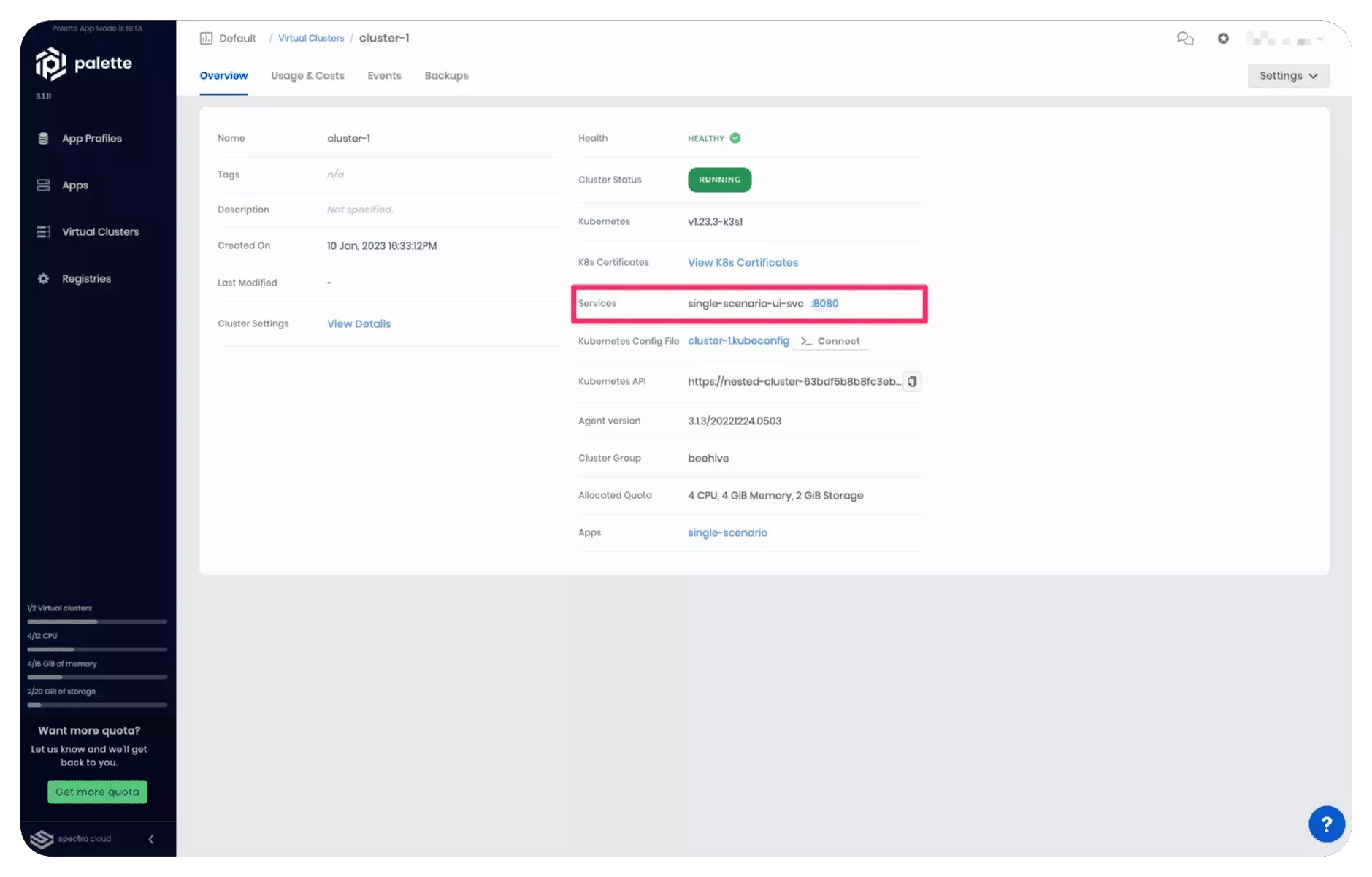The width and height of the screenshot is (1372, 877).
Task: Switch to the Backups tab
Action: (446, 75)
